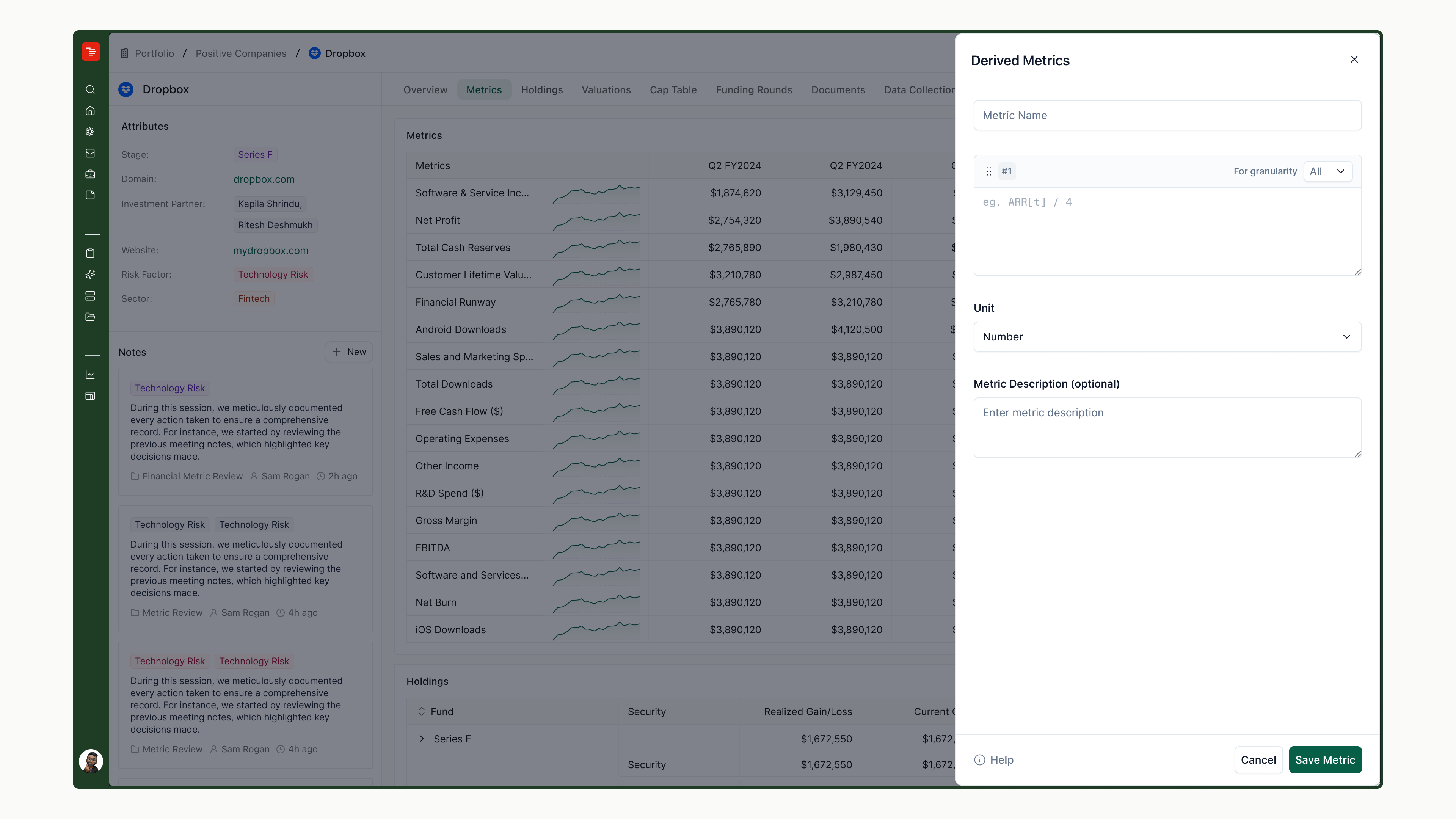1456x819 pixels.
Task: Close the Derived Metrics panel
Action: pos(1354,60)
